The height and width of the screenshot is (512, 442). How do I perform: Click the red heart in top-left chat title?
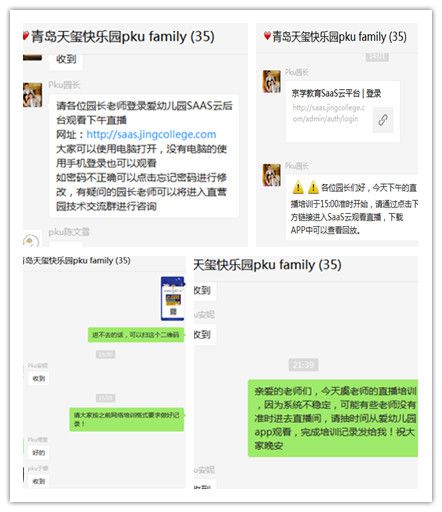point(26,36)
